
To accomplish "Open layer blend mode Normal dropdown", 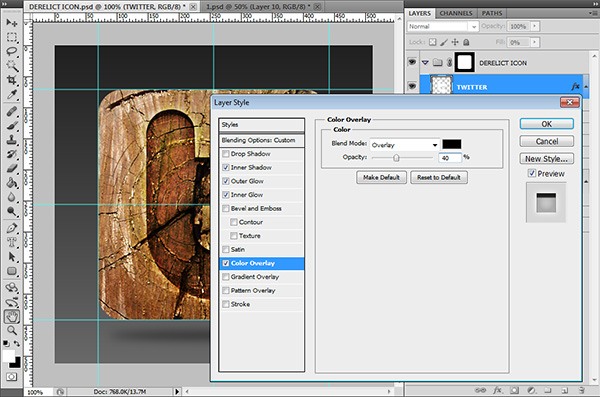I will tap(443, 26).
